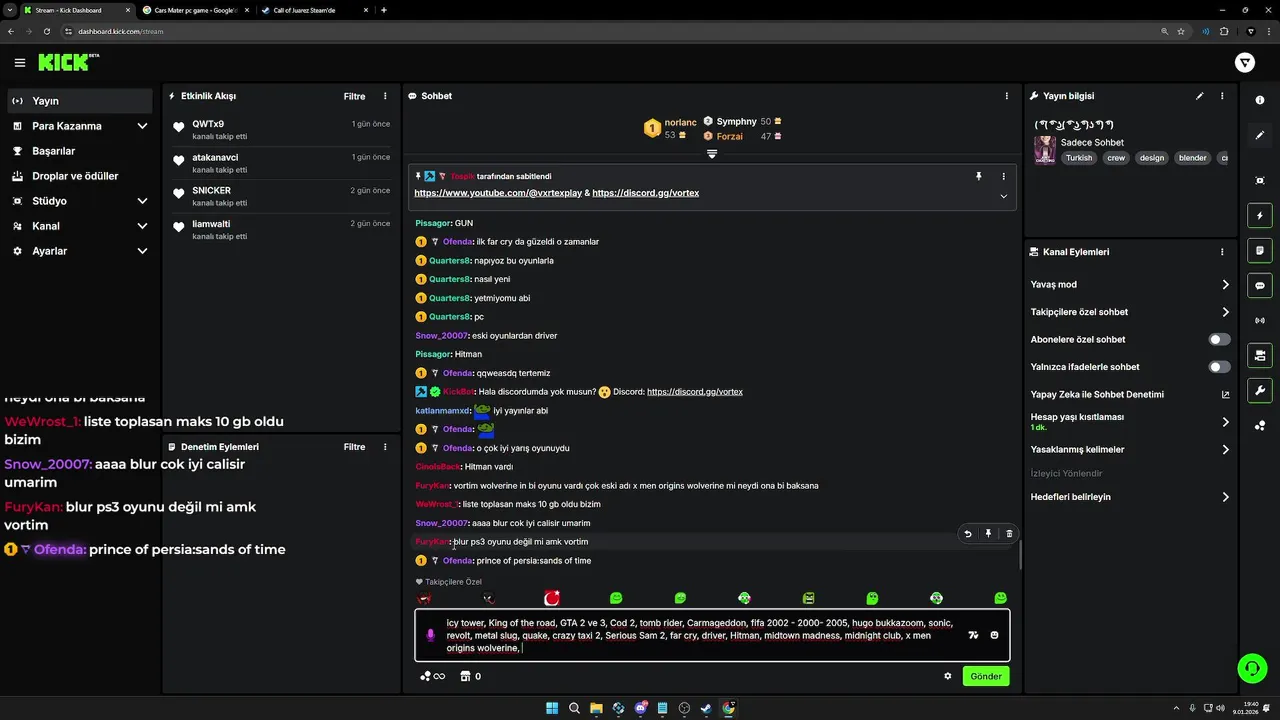Expand Kanal in the left menu
Image resolution: width=1280 pixels, height=720 pixels.
point(142,226)
